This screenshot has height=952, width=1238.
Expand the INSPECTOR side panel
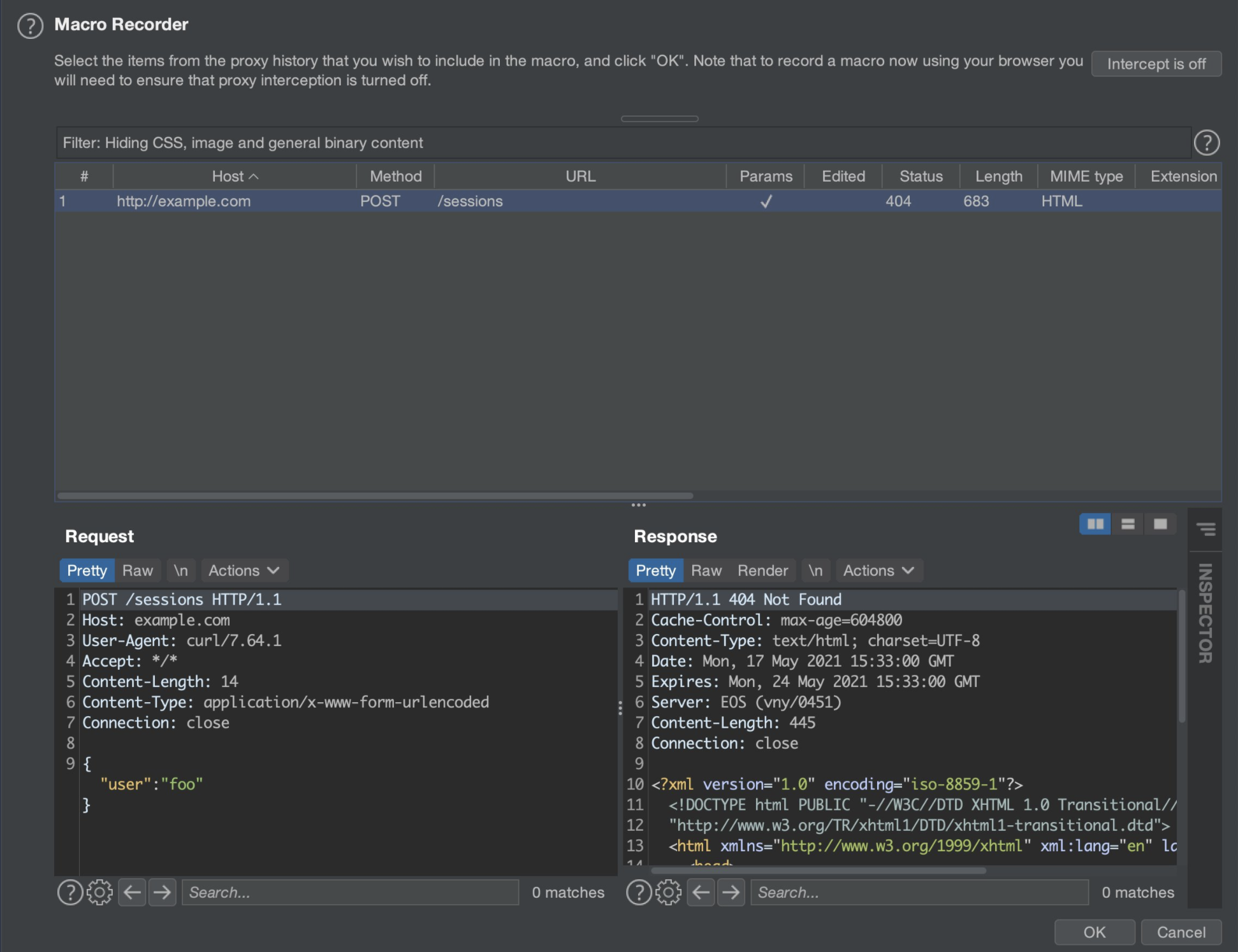tap(1205, 613)
